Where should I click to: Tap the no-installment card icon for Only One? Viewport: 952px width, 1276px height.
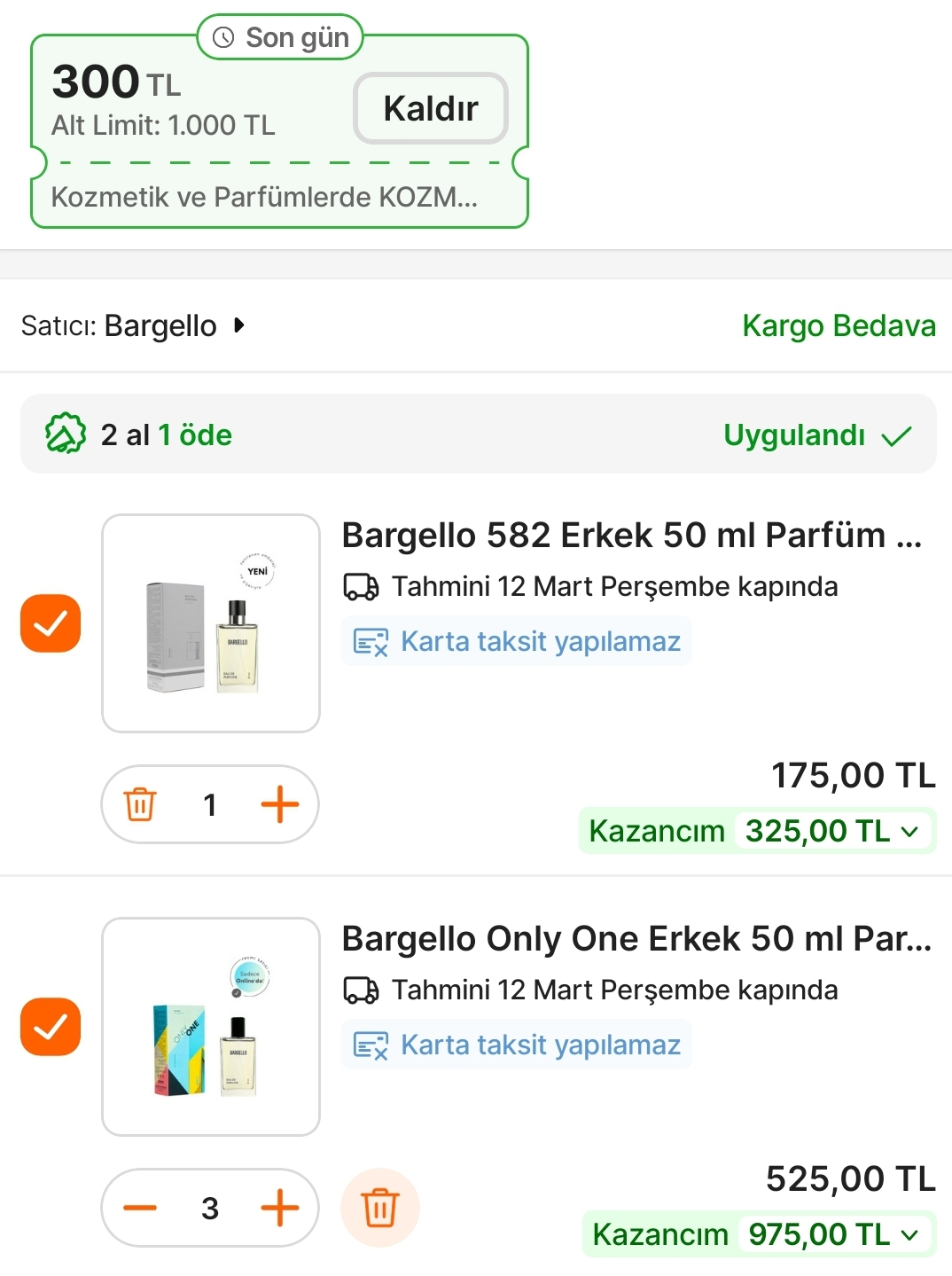[371, 1045]
